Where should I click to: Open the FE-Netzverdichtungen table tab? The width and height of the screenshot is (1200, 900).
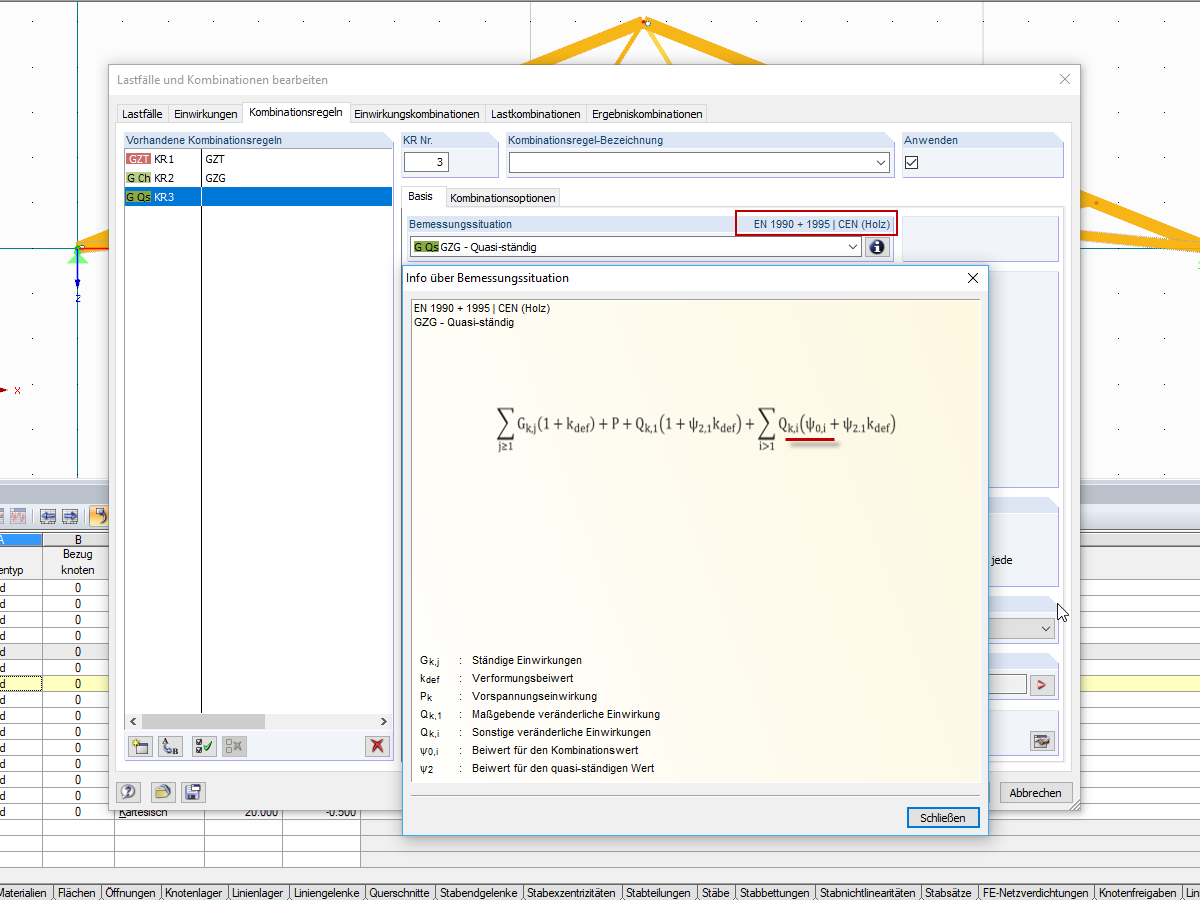[1035, 893]
